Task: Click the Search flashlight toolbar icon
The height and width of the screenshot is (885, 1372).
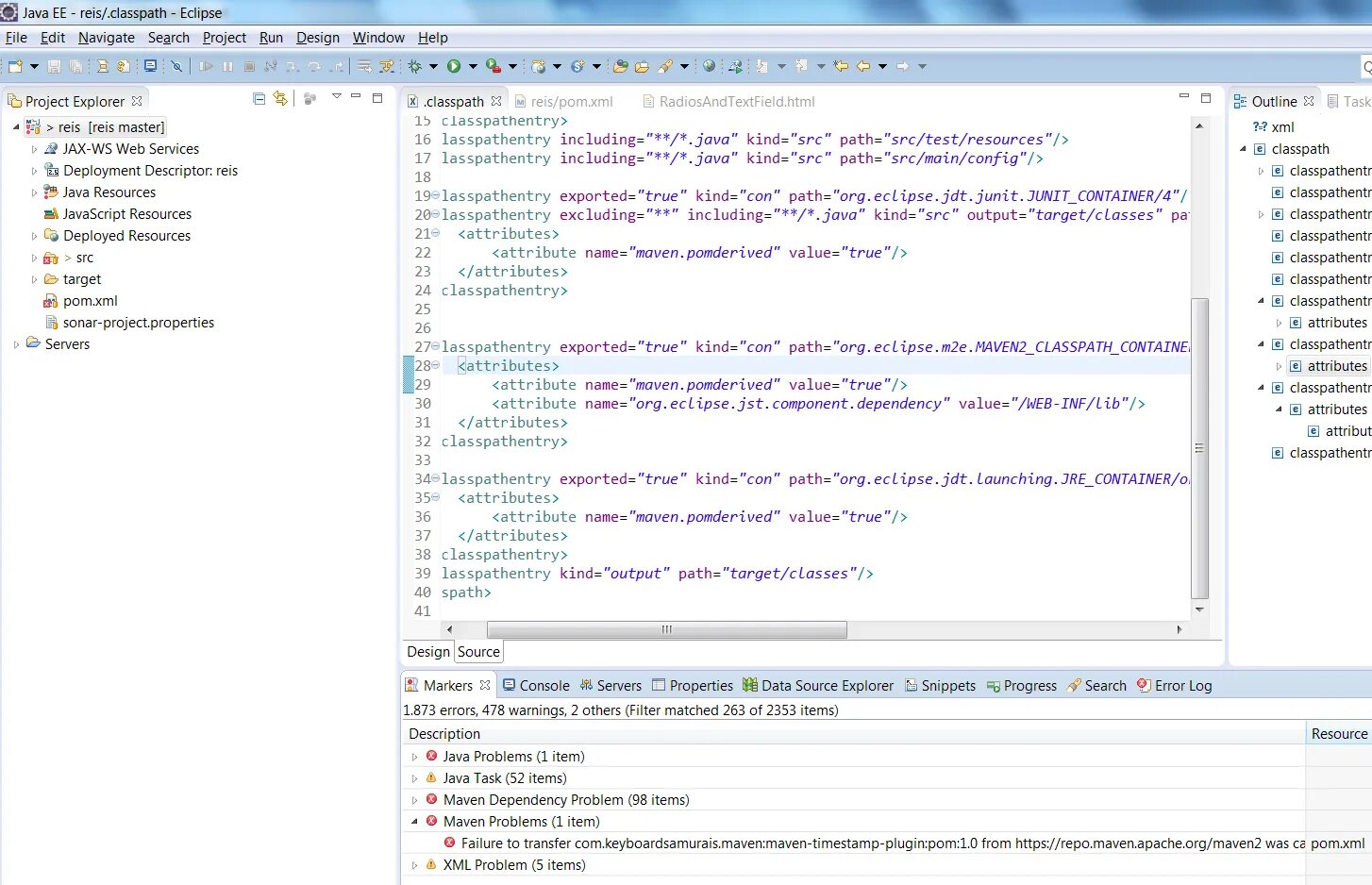Action: pos(665,66)
